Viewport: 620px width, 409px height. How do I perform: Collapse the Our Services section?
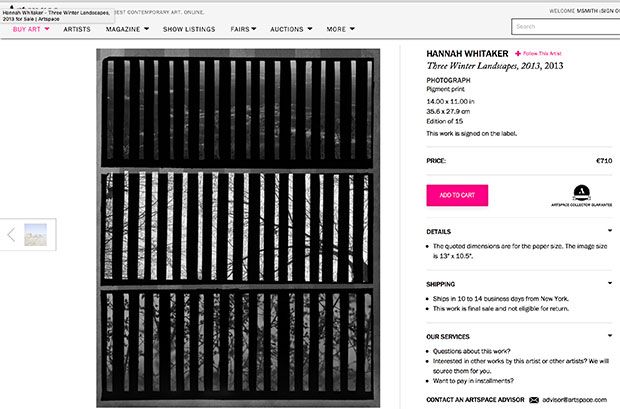610,336
